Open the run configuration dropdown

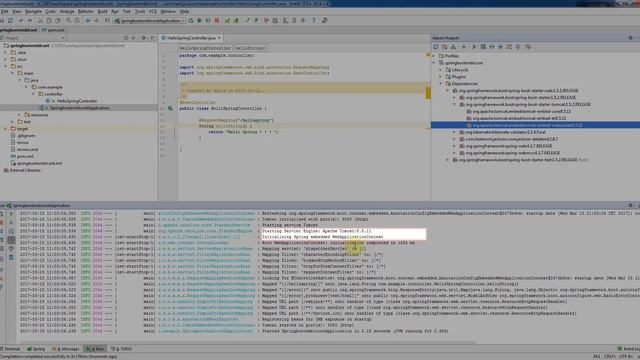coord(149,20)
